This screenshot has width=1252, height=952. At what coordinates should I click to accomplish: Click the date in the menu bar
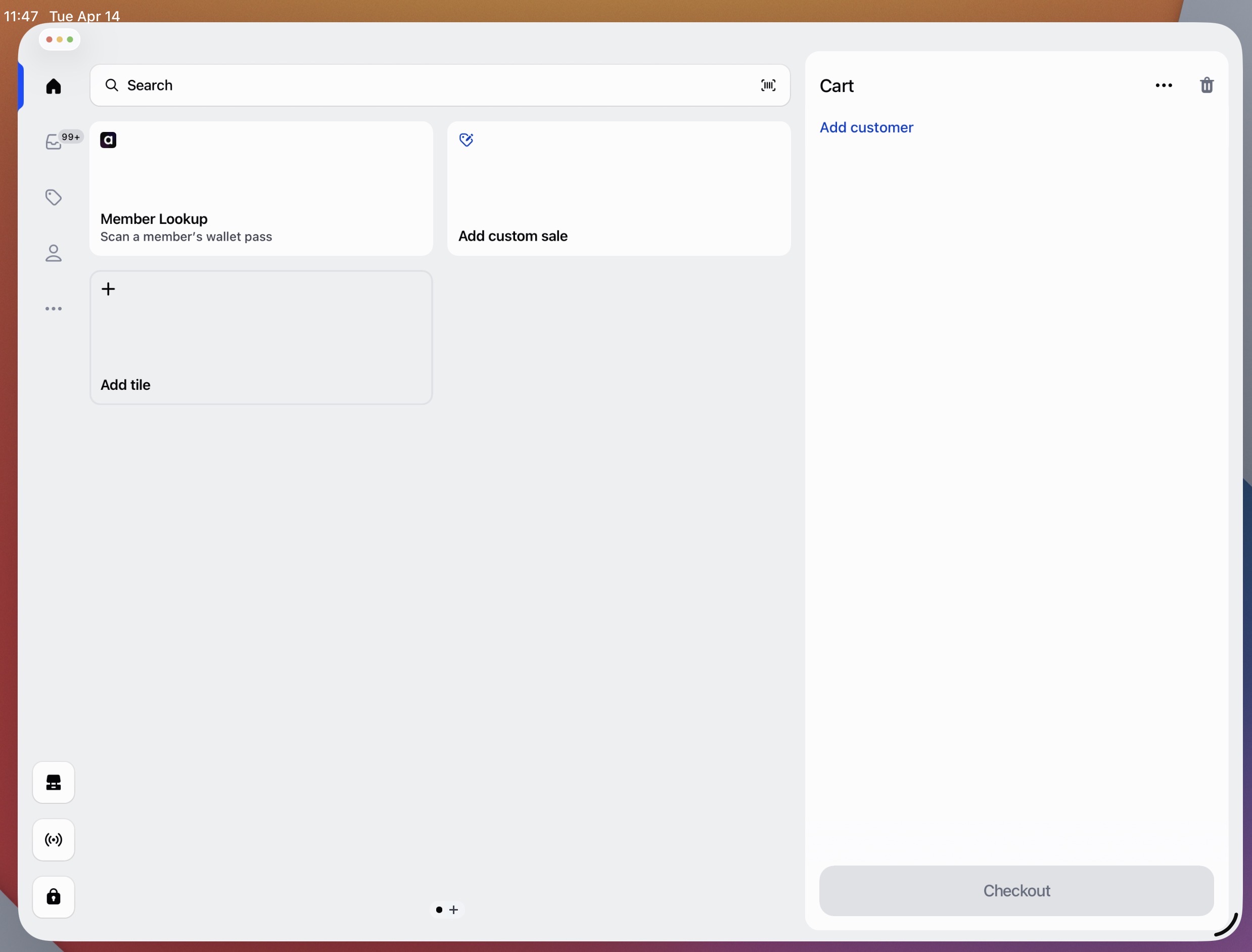85,16
